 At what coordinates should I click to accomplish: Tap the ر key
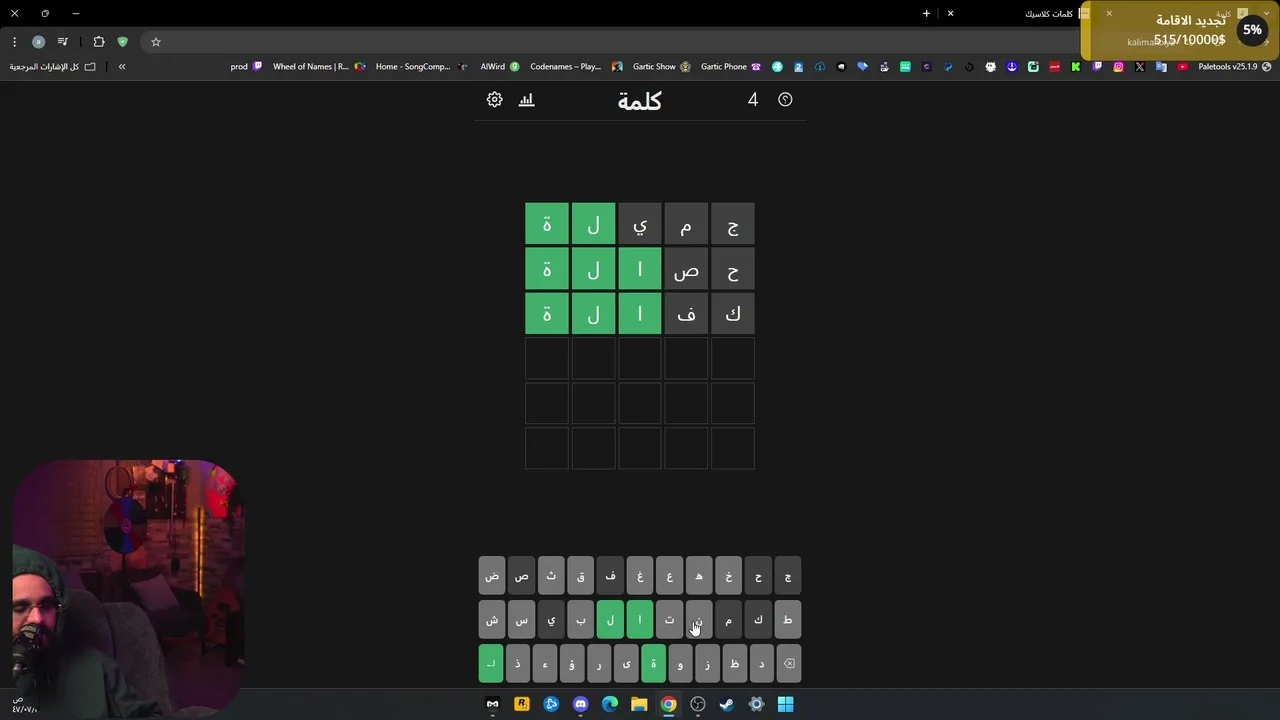click(599, 663)
